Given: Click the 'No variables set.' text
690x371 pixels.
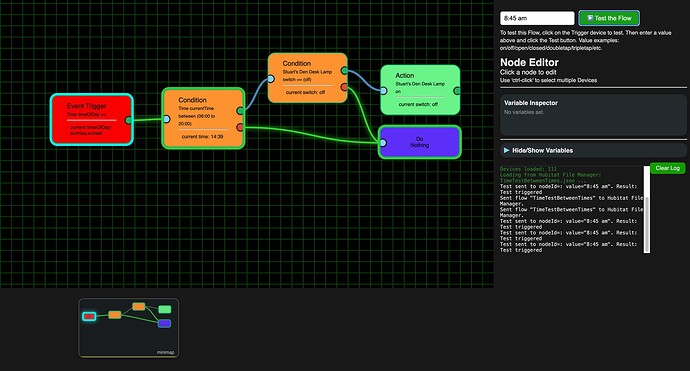Looking at the screenshot, I should (x=524, y=112).
